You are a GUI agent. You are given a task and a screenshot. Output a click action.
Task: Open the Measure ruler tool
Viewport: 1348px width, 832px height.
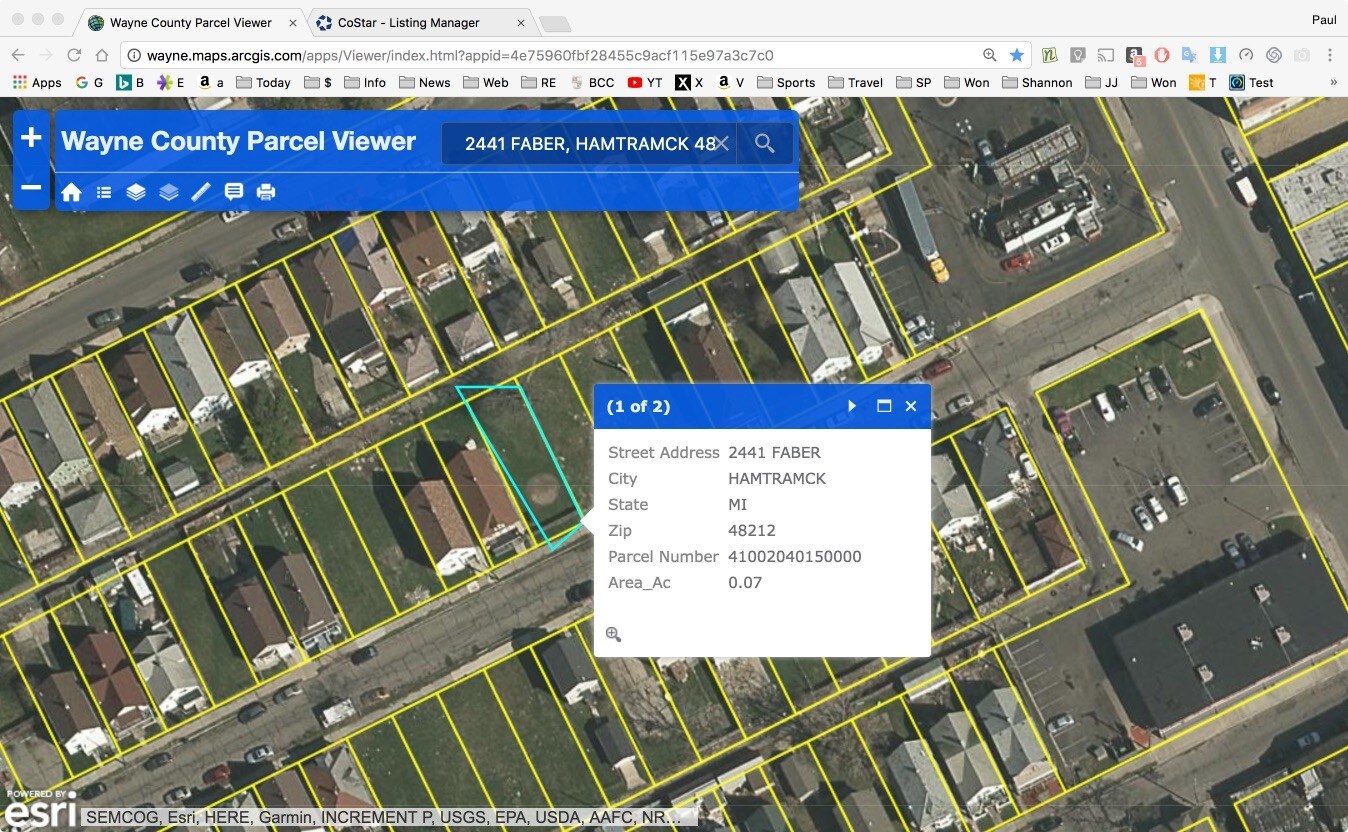[x=201, y=192]
